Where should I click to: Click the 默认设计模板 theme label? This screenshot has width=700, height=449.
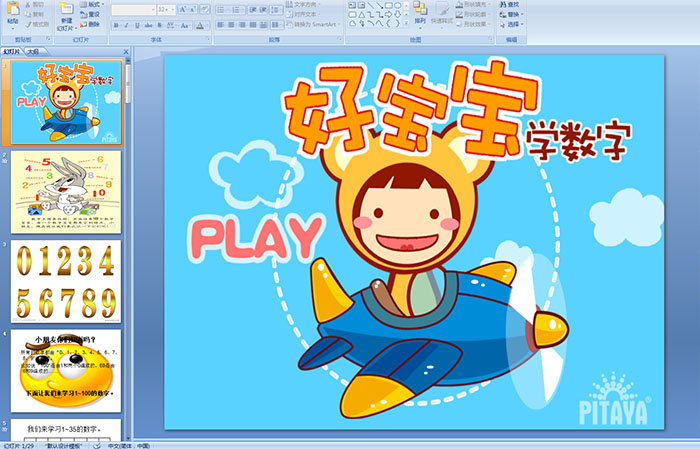tap(64, 445)
